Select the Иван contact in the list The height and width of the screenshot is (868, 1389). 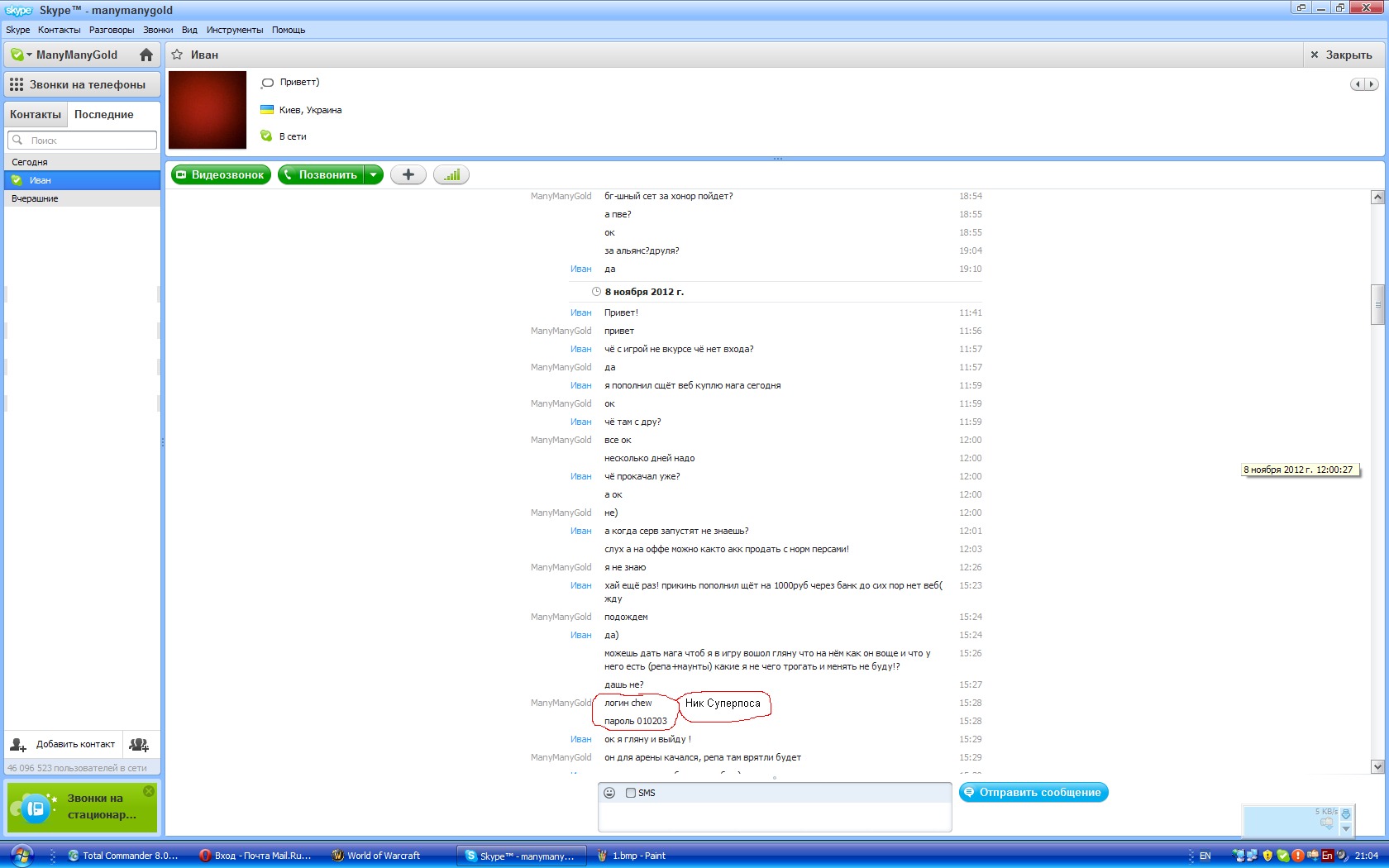[41, 180]
